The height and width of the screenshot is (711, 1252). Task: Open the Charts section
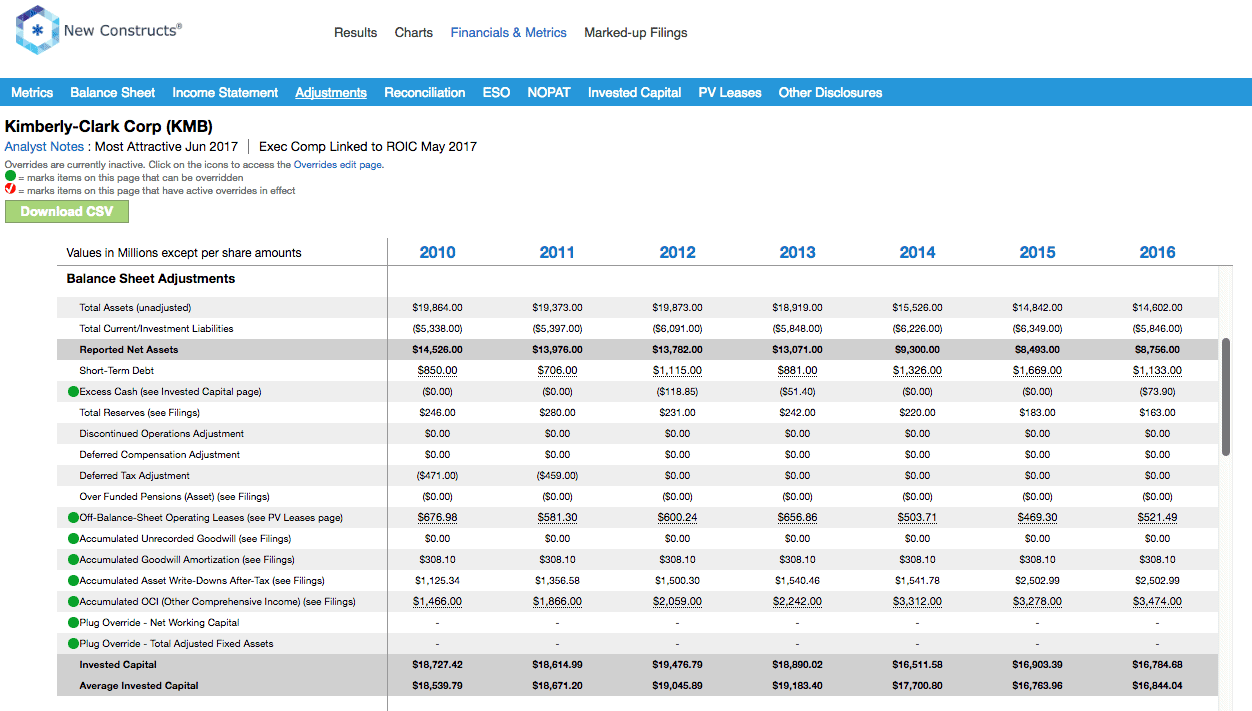[x=414, y=33]
